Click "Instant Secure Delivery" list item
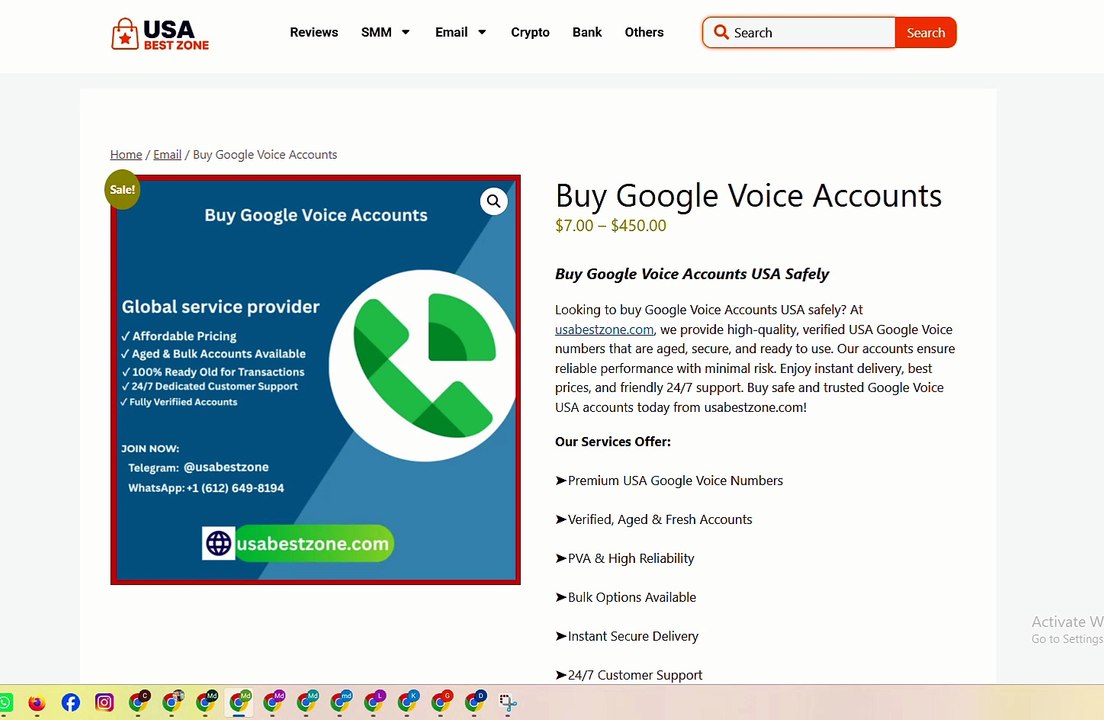This screenshot has height=720, width=1104. click(627, 636)
